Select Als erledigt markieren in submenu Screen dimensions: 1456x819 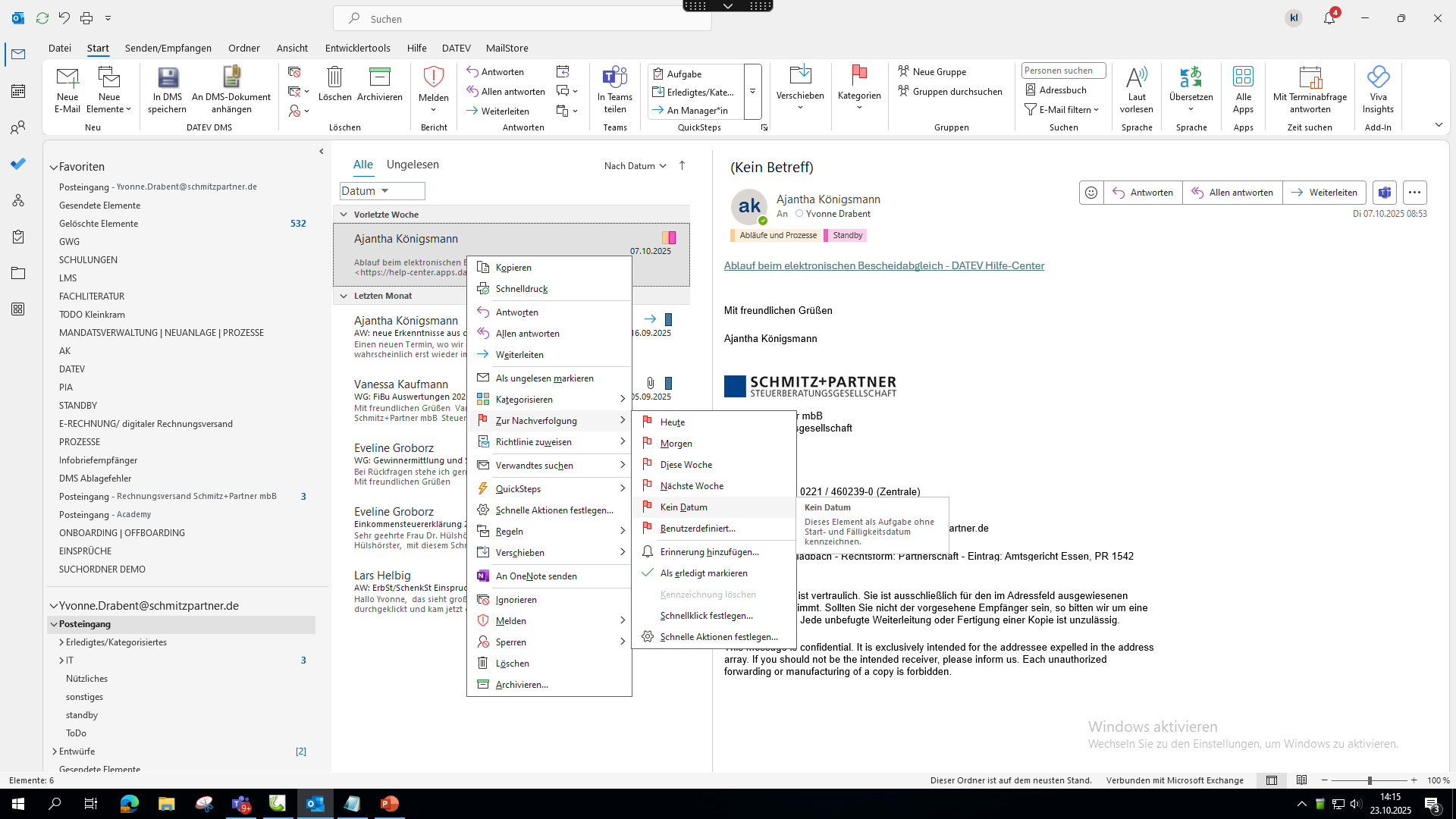[714, 573]
